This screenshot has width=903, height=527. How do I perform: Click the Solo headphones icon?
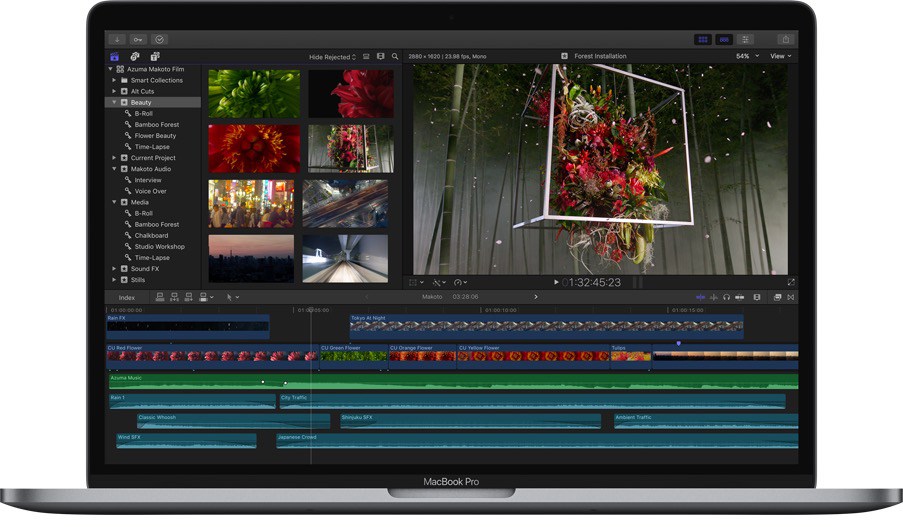click(x=727, y=297)
